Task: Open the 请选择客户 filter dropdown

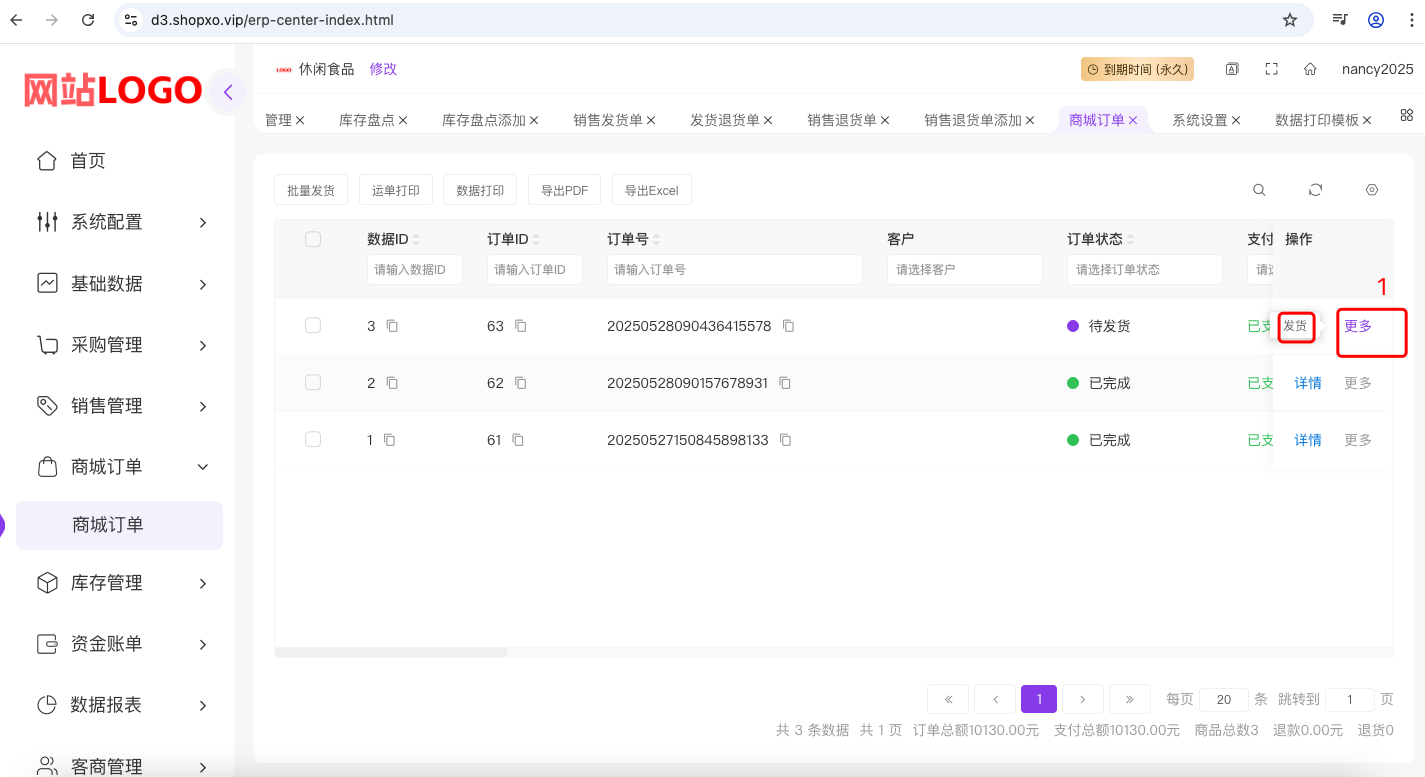Action: coord(965,269)
